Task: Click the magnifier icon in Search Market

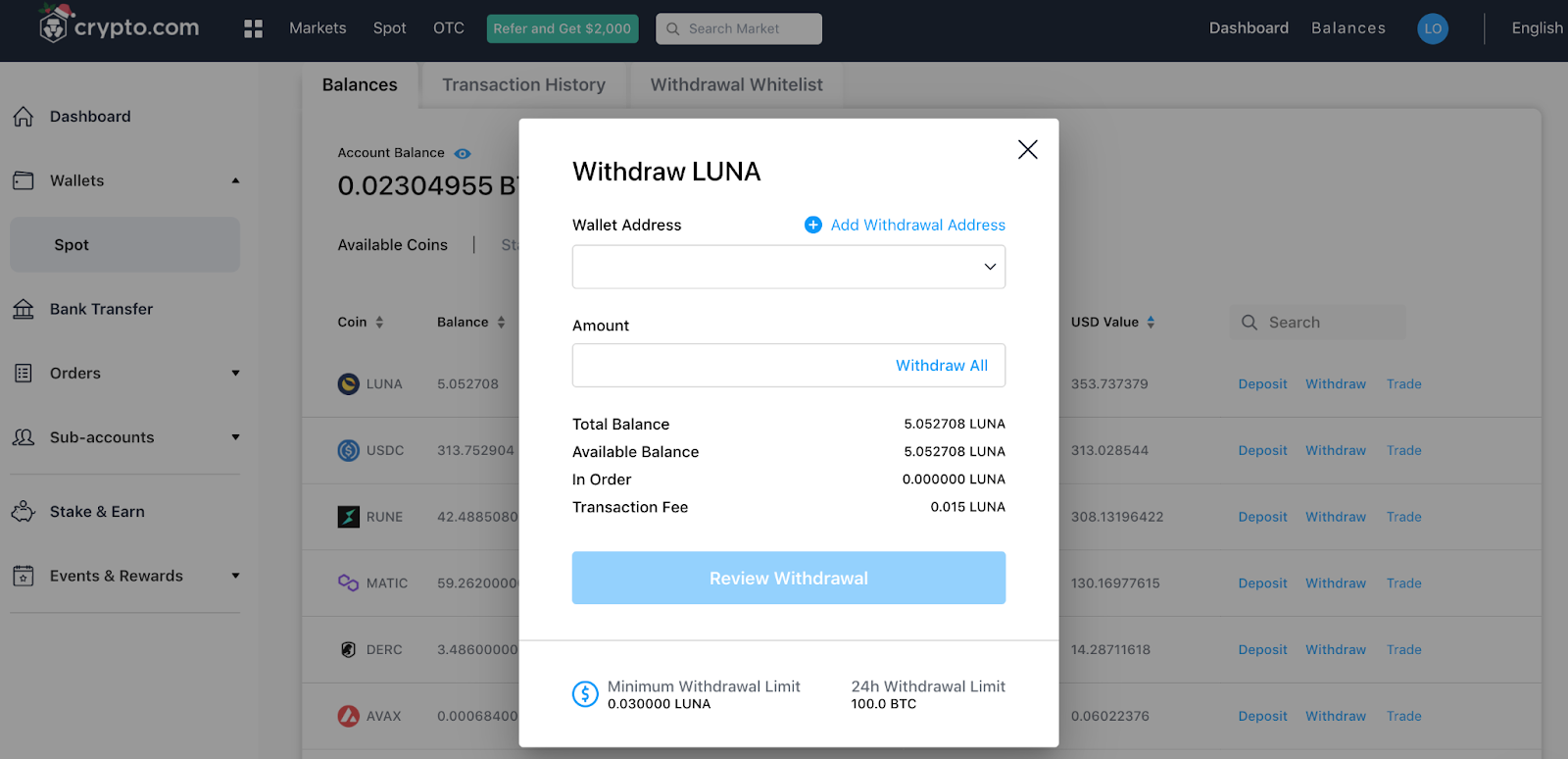Action: [673, 28]
